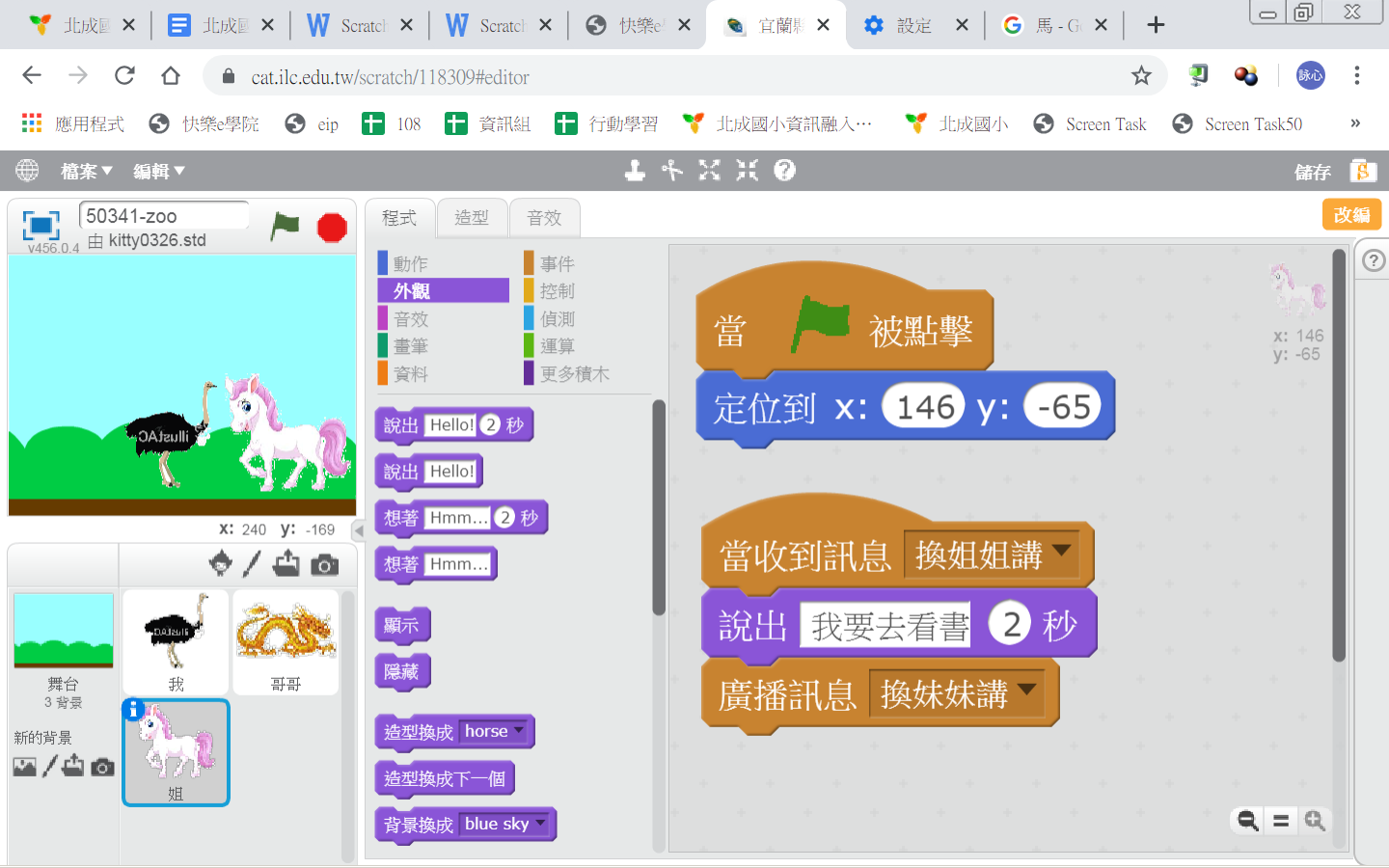Click the info badge on 姐 sprite
Image resolution: width=1389 pixels, height=868 pixels.
pos(133,710)
